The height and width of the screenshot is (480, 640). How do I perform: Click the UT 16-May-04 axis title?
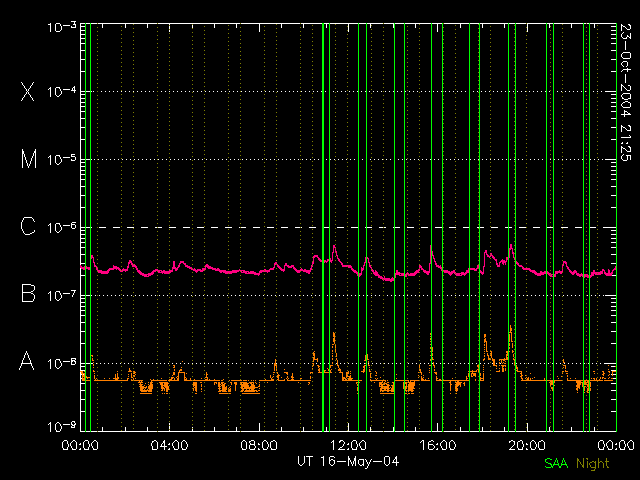348,462
